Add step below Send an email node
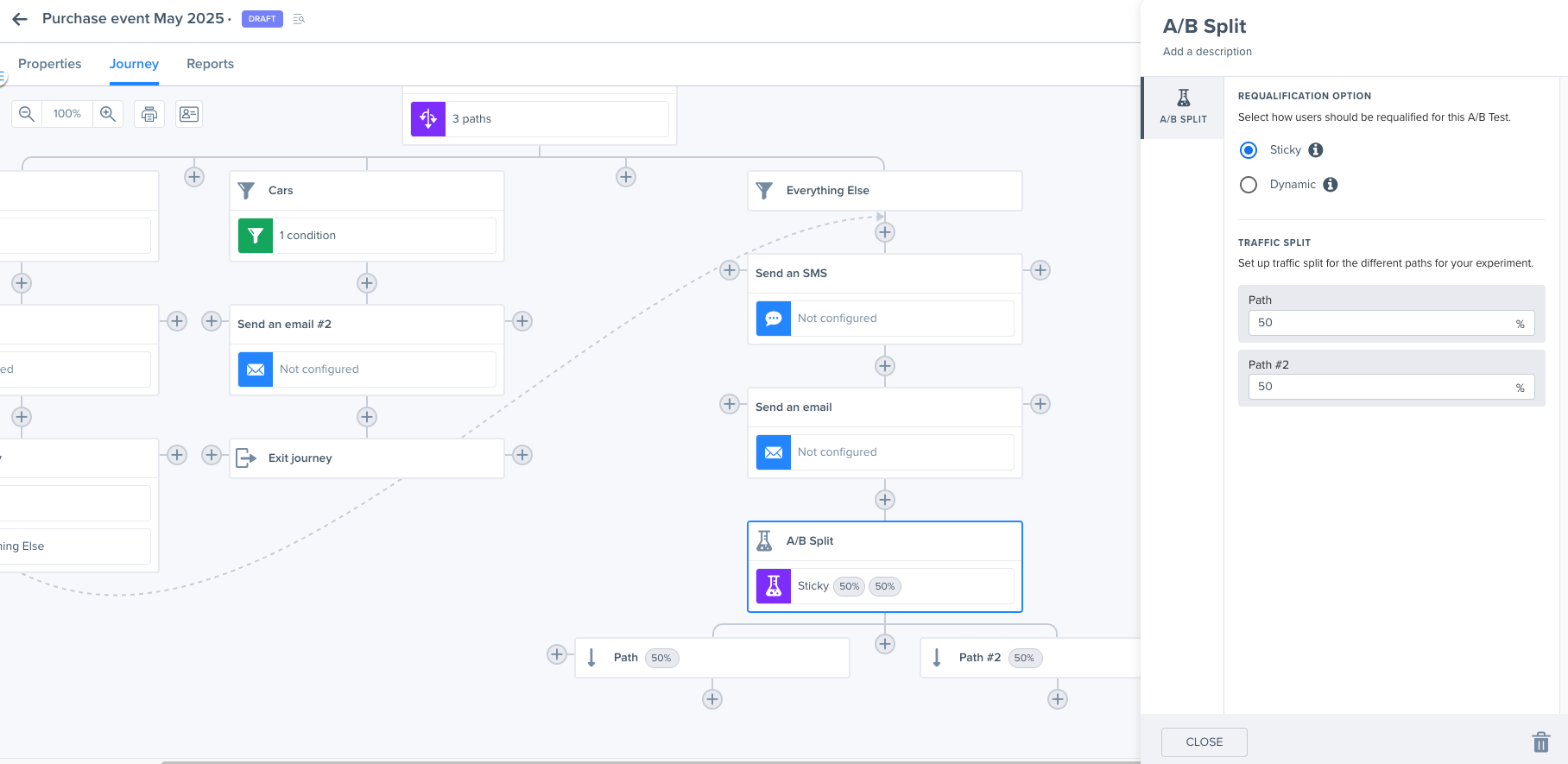The width and height of the screenshot is (1568, 764). (885, 500)
